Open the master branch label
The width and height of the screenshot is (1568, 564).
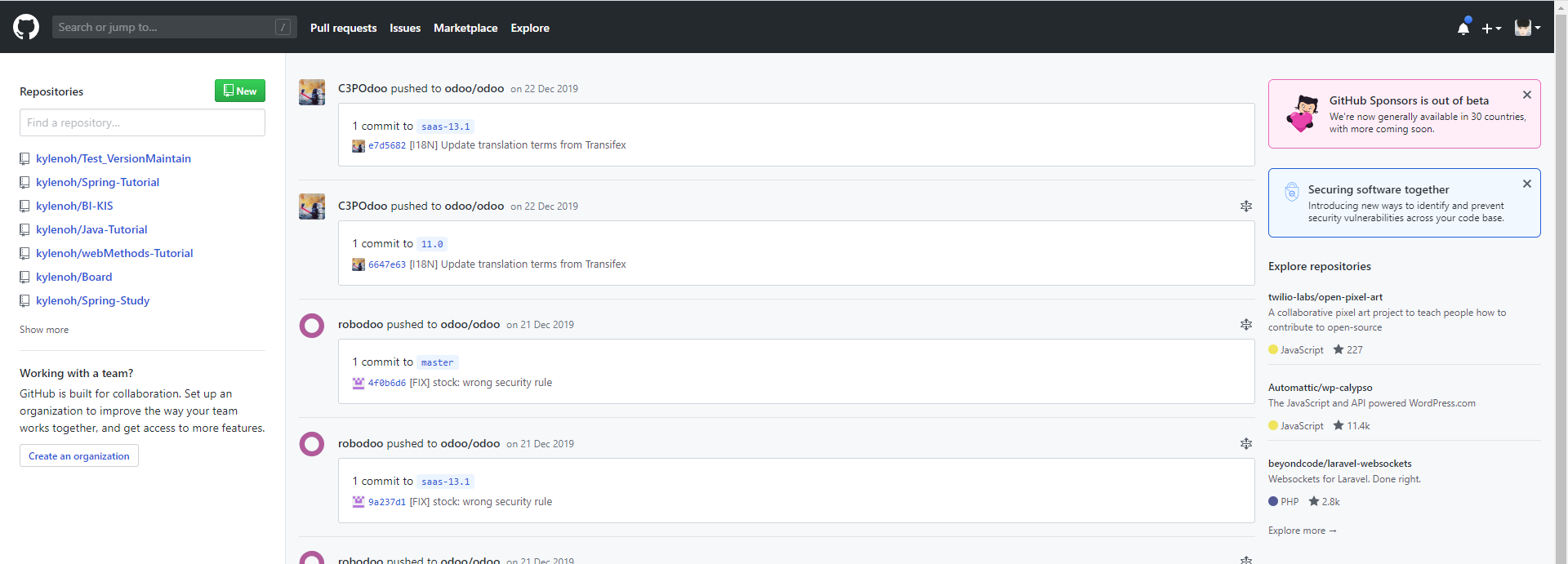click(437, 362)
